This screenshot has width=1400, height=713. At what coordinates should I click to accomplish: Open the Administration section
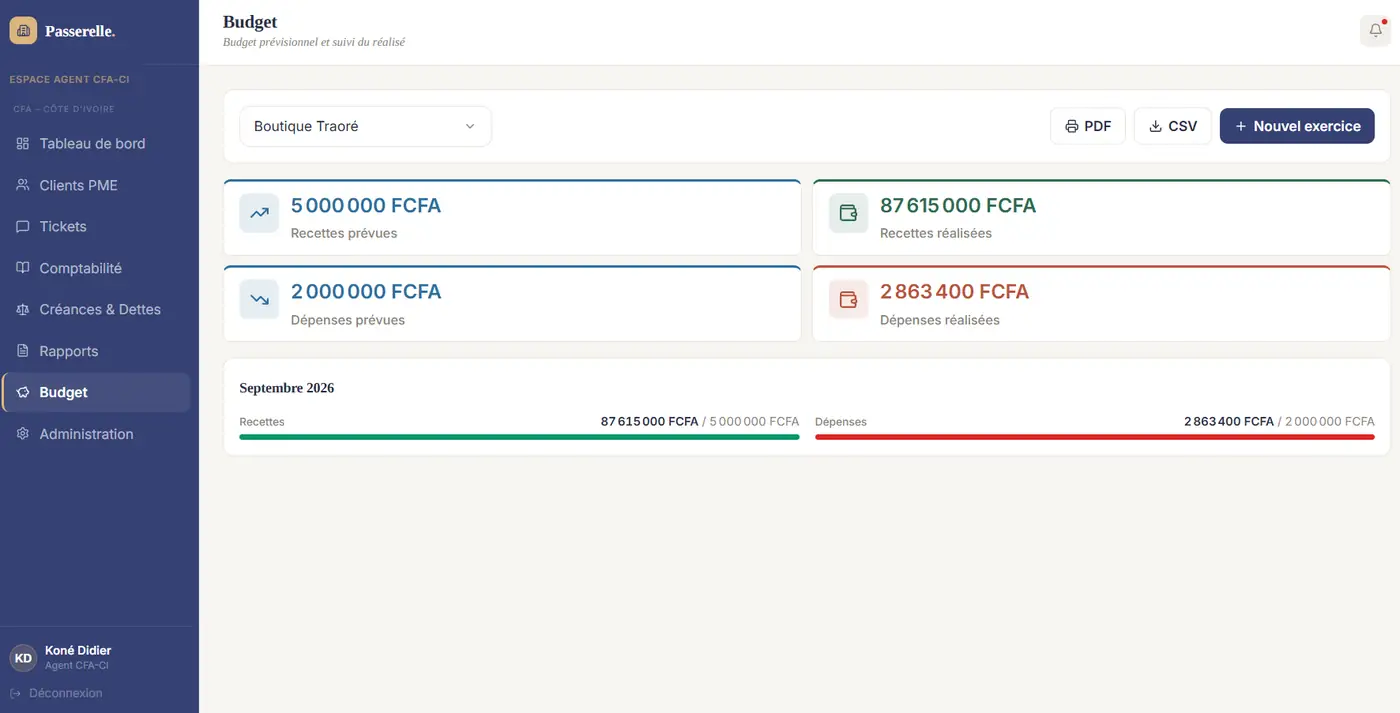coord(97,434)
